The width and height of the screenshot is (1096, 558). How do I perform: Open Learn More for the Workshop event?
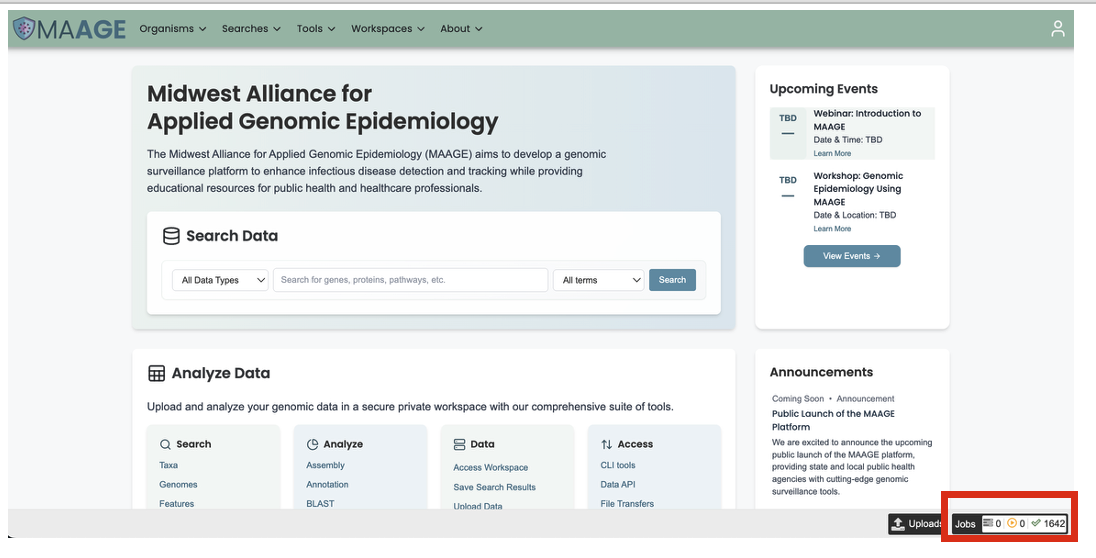coord(832,229)
